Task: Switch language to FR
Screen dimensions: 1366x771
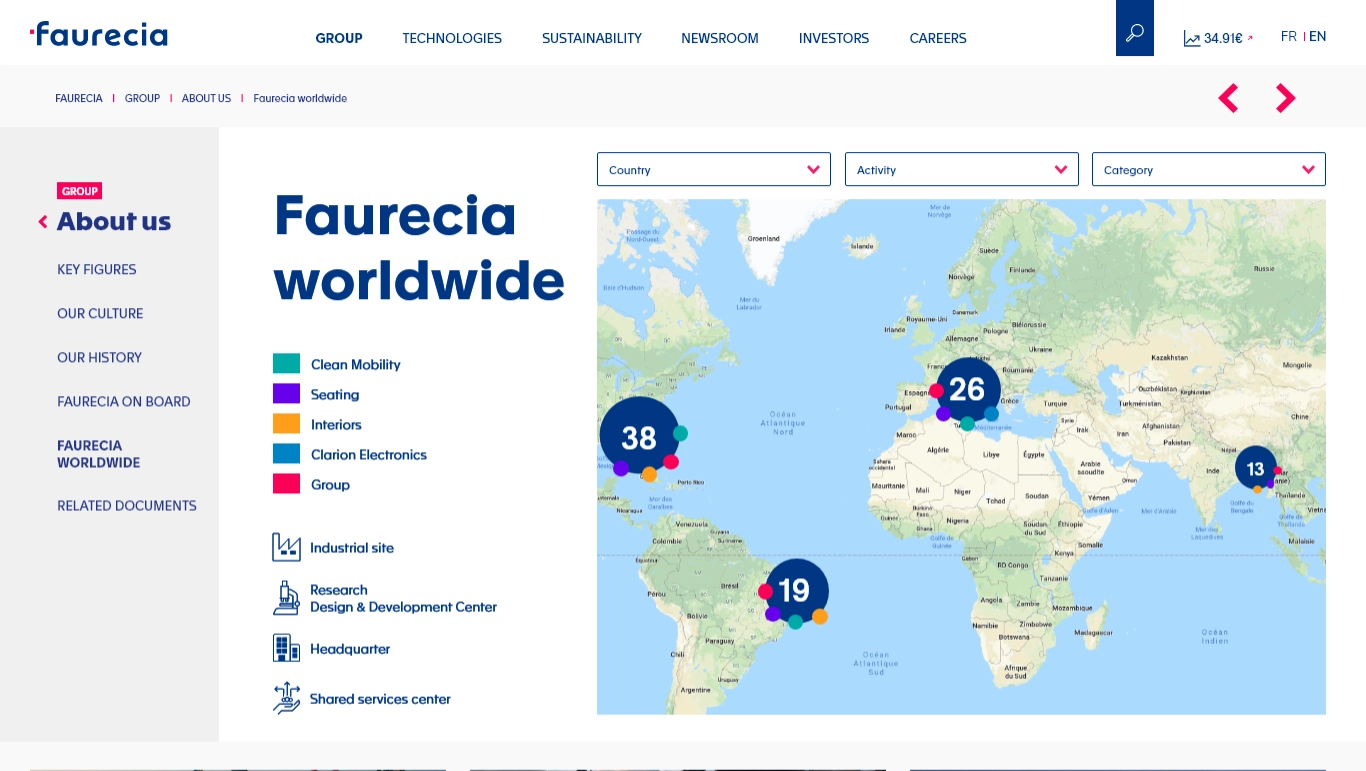Action: click(1288, 36)
